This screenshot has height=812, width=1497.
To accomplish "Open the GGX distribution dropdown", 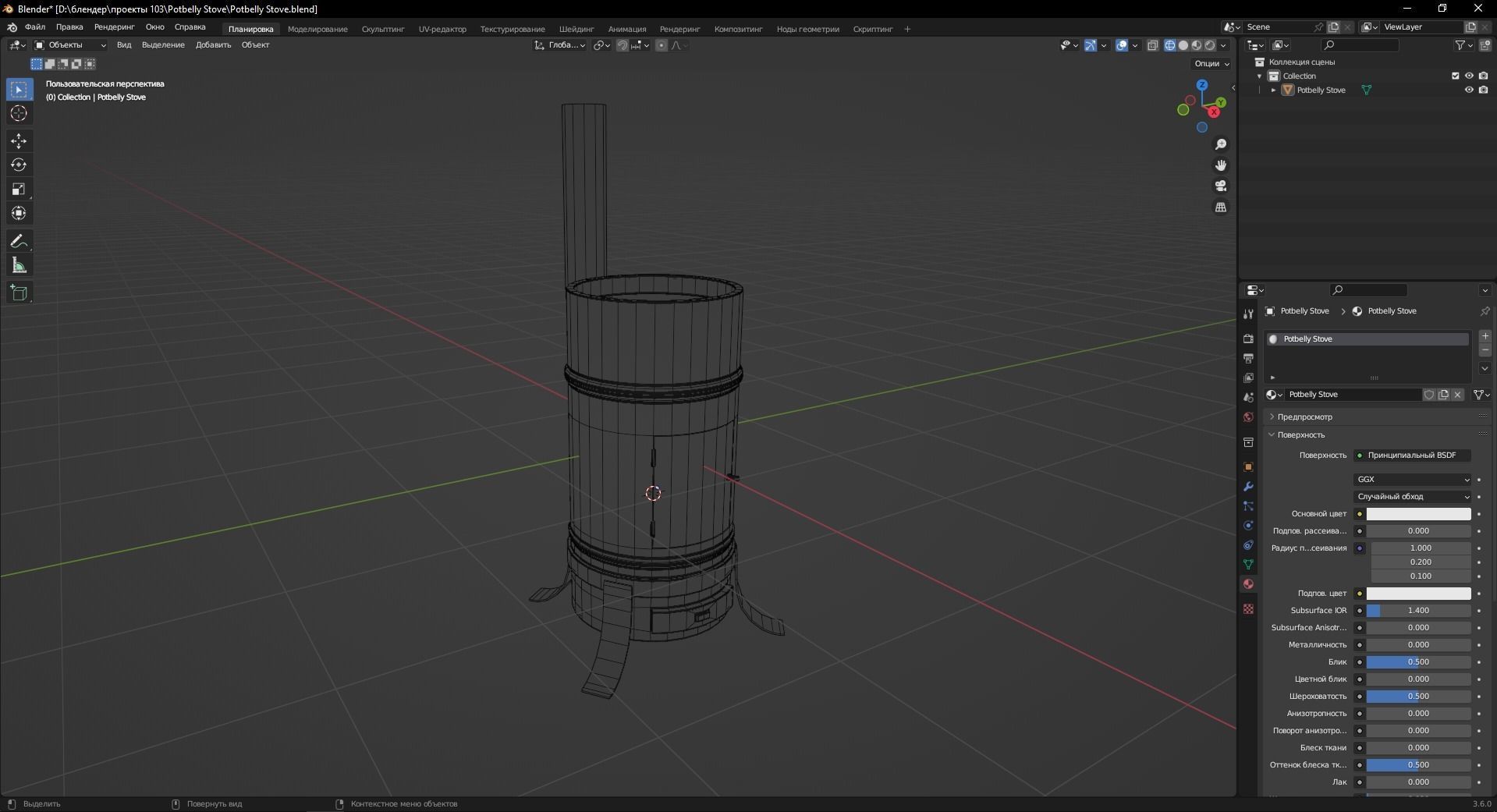I will click(x=1413, y=480).
